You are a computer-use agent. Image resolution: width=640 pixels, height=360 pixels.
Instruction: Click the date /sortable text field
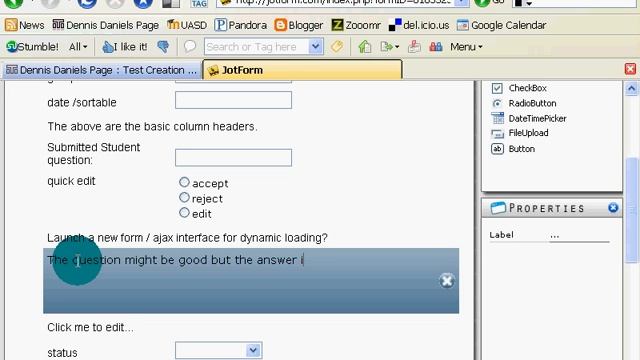(x=233, y=100)
